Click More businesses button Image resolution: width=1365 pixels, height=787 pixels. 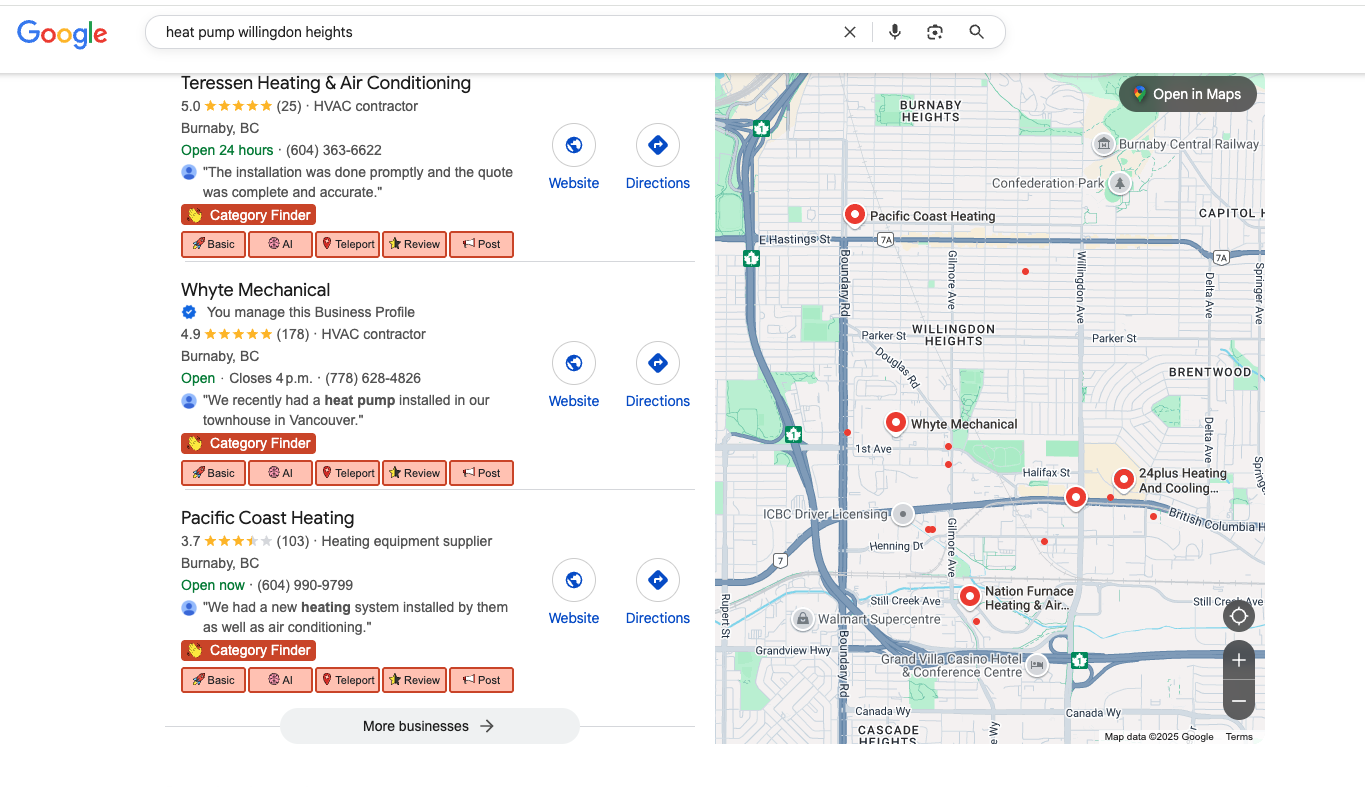point(430,726)
